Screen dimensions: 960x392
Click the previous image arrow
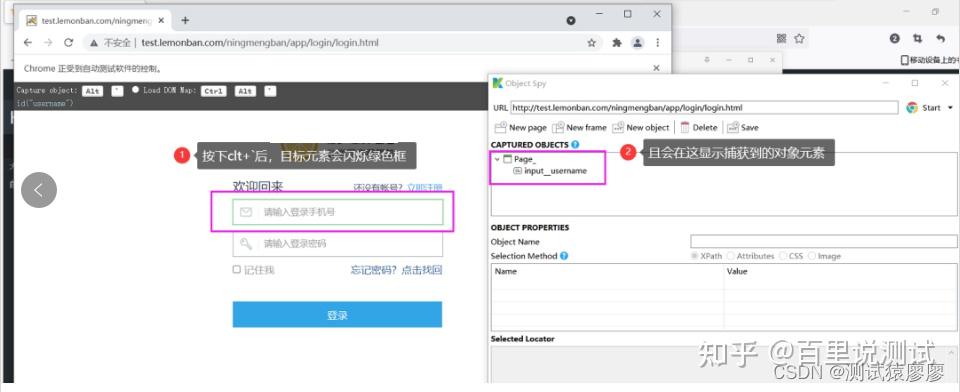pos(39,190)
